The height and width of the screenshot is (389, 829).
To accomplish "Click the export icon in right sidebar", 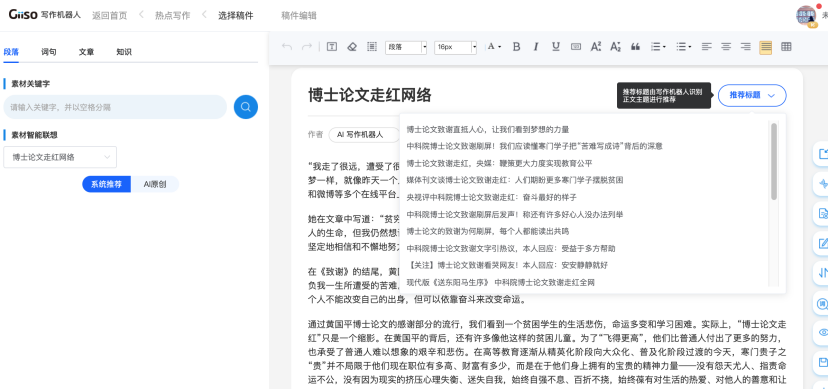I will 823,154.
